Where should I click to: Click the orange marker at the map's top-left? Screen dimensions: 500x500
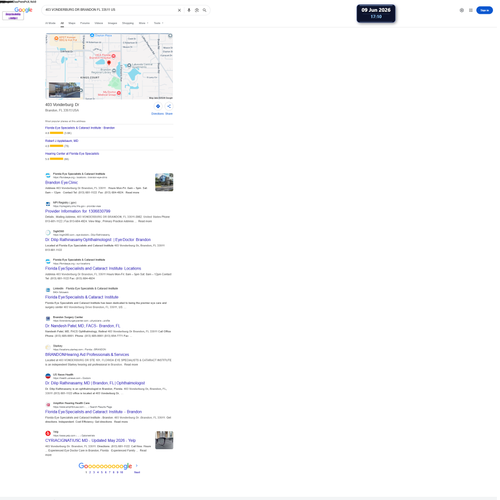click(x=56, y=38)
